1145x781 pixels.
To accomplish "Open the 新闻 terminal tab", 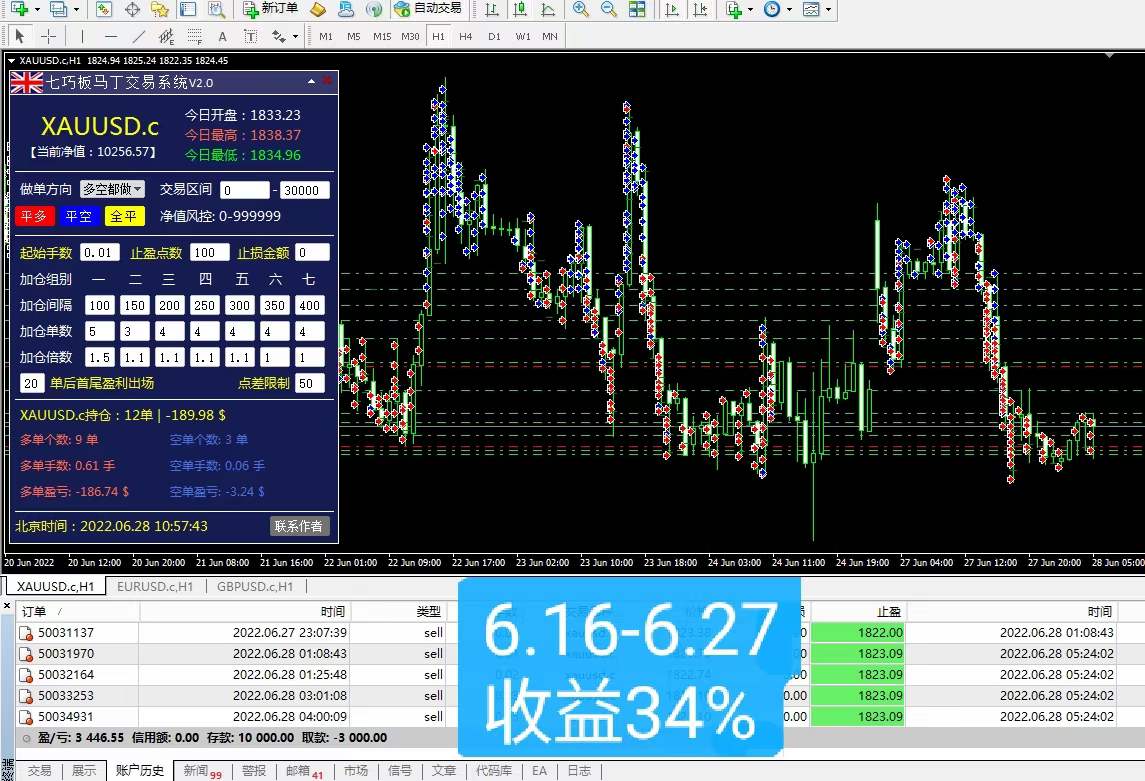I will (x=202, y=771).
